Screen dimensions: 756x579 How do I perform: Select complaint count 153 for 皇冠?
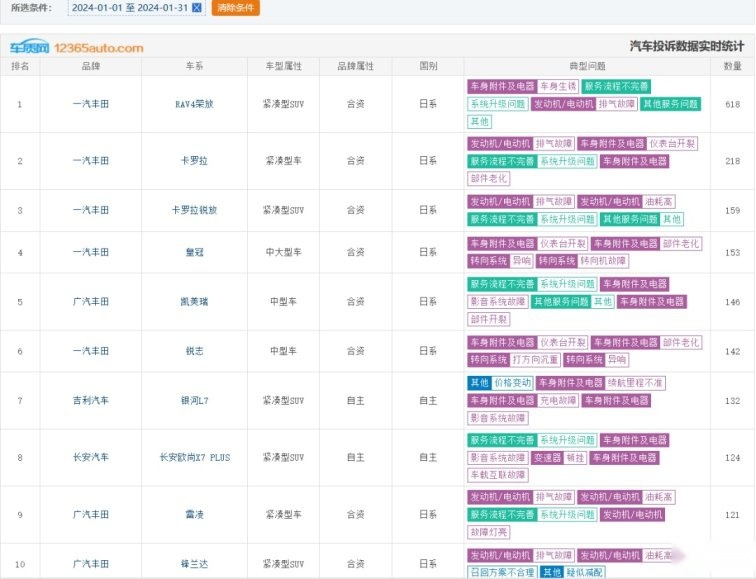click(x=732, y=252)
